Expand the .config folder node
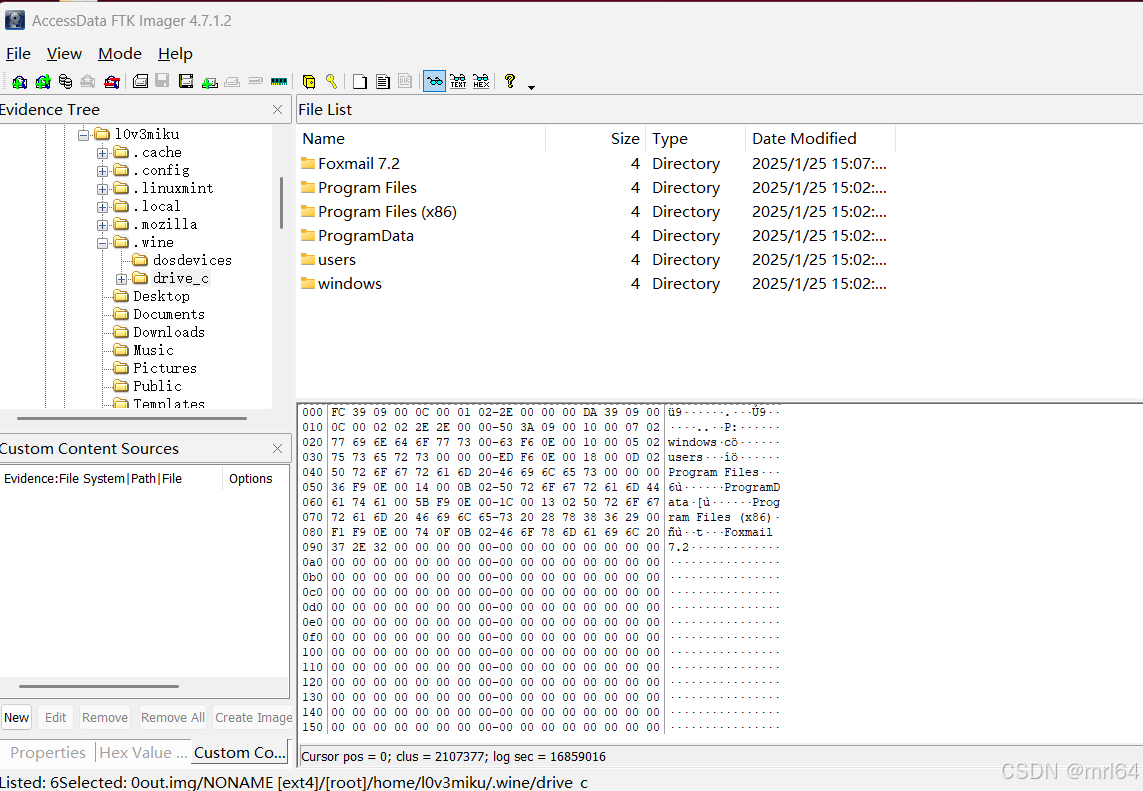This screenshot has width=1143, height=791. (x=102, y=171)
